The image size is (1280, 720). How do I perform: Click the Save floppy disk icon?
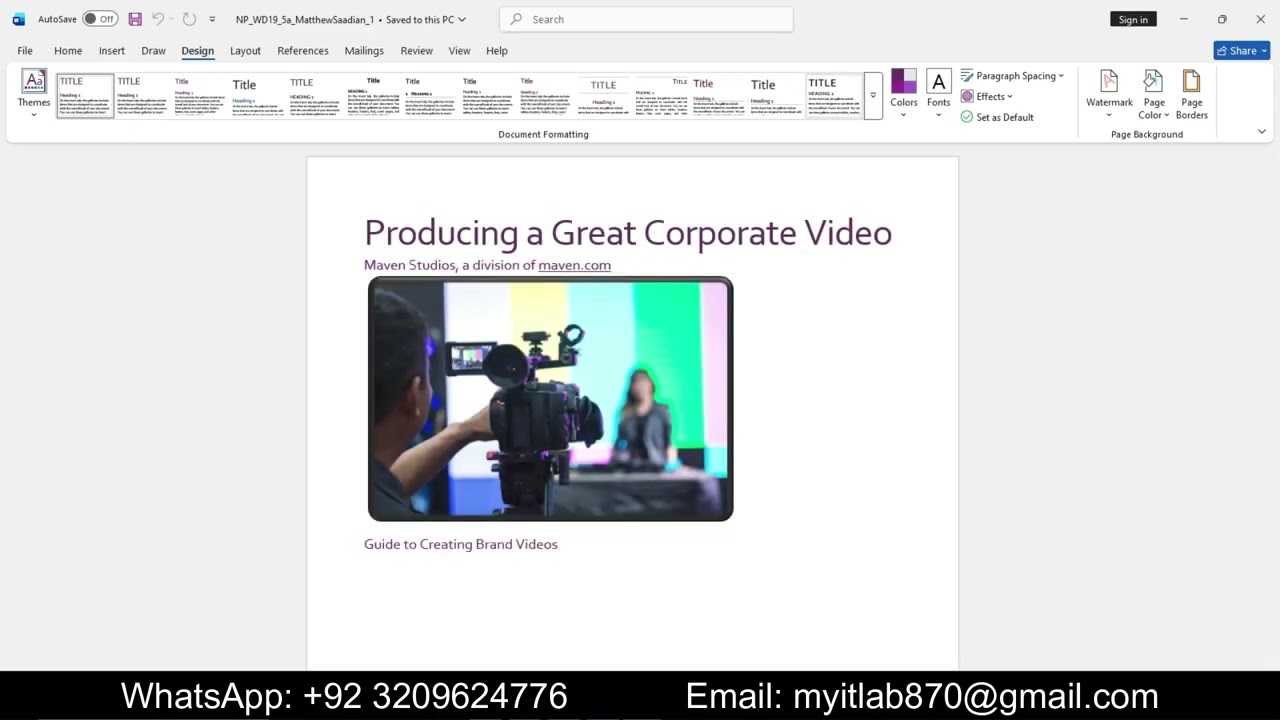[x=135, y=19]
